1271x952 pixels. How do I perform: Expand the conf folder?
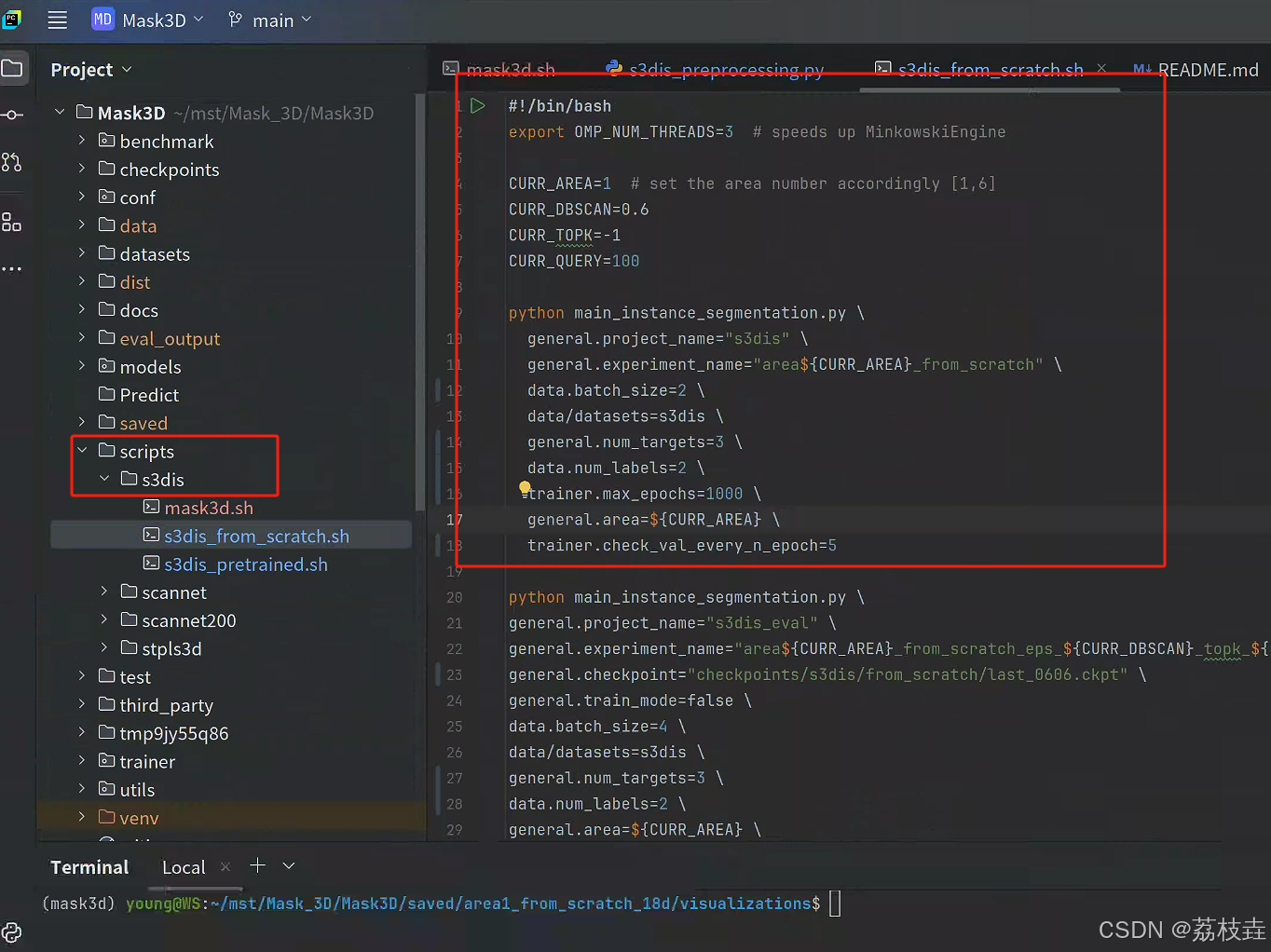(x=82, y=197)
